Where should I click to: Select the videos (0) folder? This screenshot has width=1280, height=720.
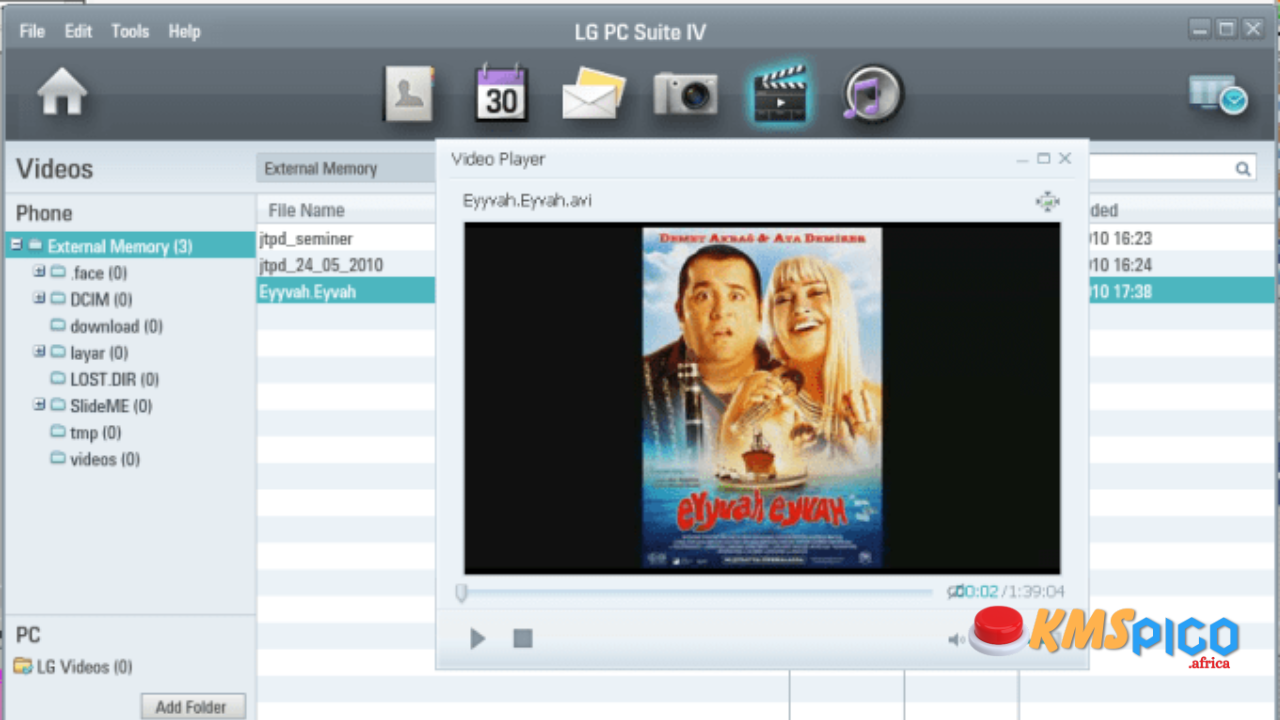tap(105, 459)
